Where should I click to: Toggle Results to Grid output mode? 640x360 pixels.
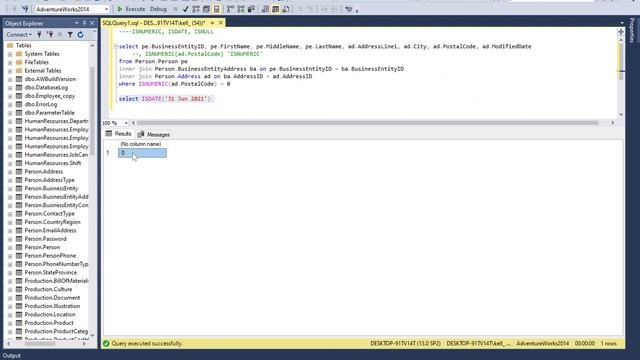[276, 9]
